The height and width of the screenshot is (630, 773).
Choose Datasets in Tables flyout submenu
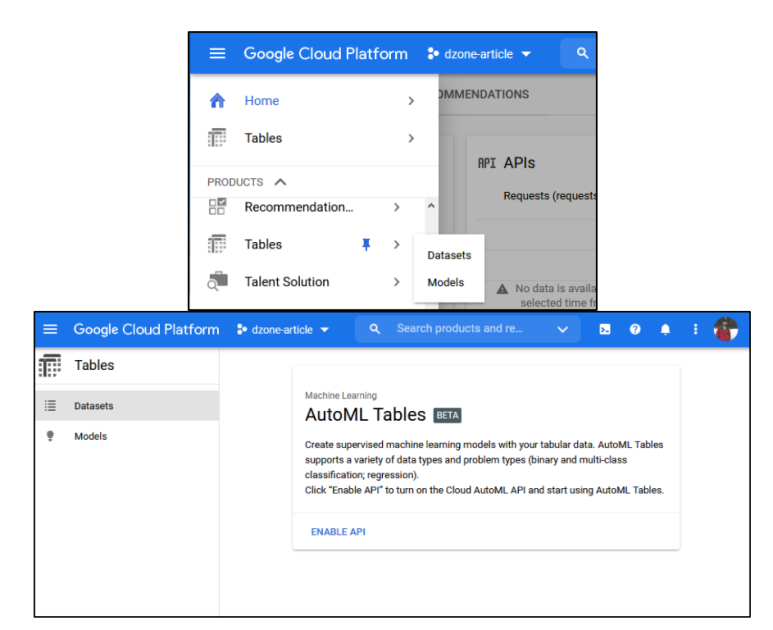click(x=449, y=255)
